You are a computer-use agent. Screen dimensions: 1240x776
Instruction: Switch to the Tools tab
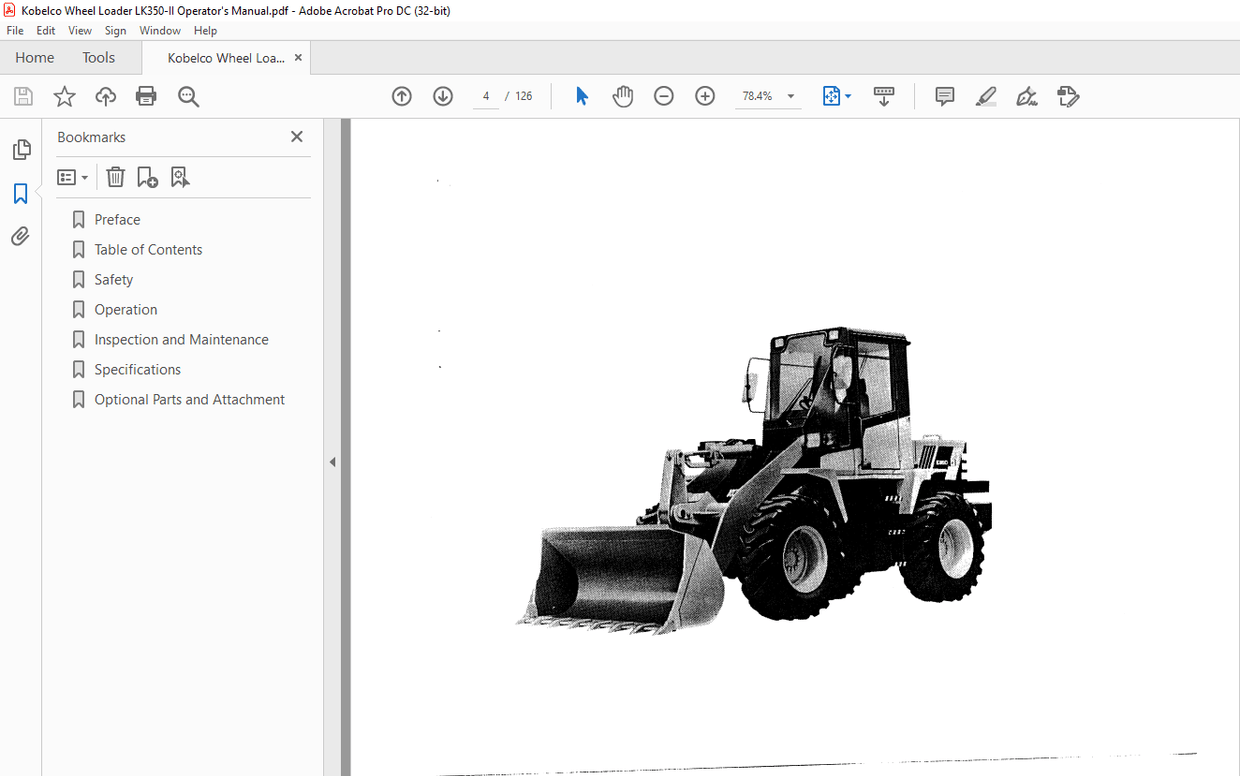tap(98, 57)
